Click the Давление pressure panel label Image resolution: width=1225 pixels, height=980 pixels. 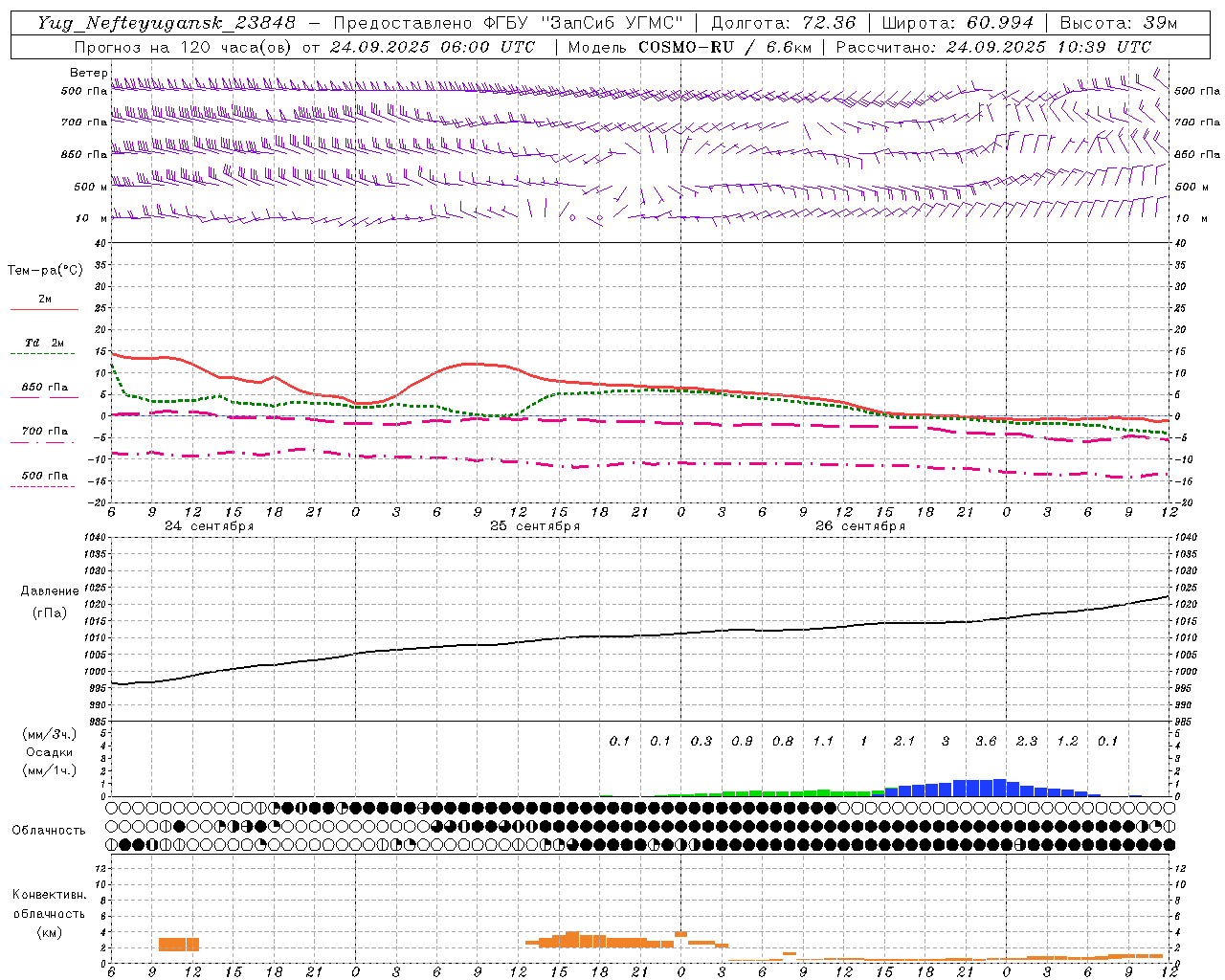(50, 591)
